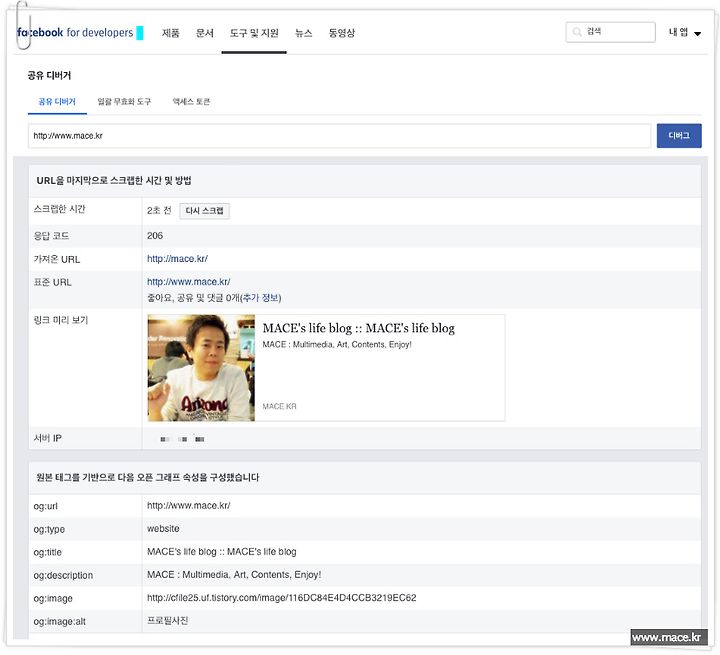Go to the 뉴스 menu item
Screen dimensions: 720x655
coord(303,33)
